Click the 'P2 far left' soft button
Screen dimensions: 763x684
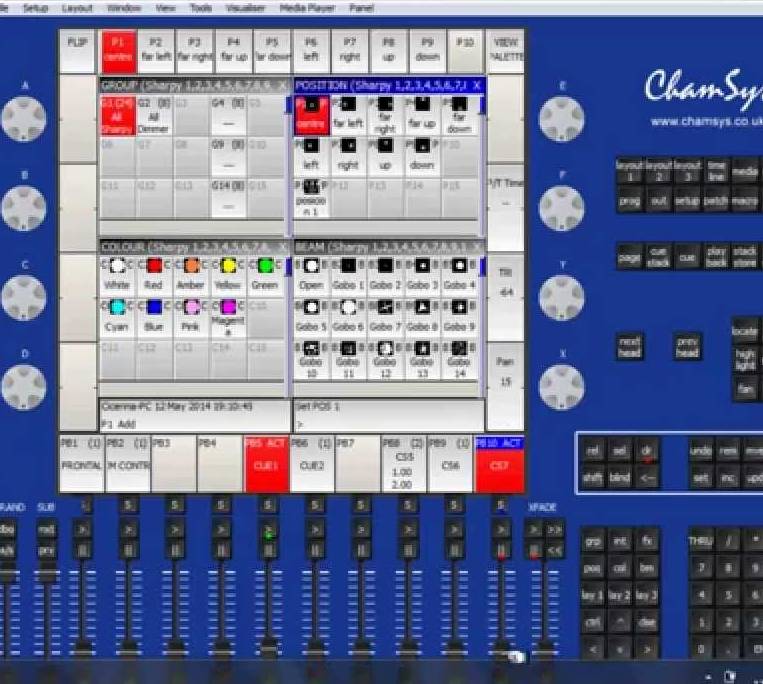(156, 52)
